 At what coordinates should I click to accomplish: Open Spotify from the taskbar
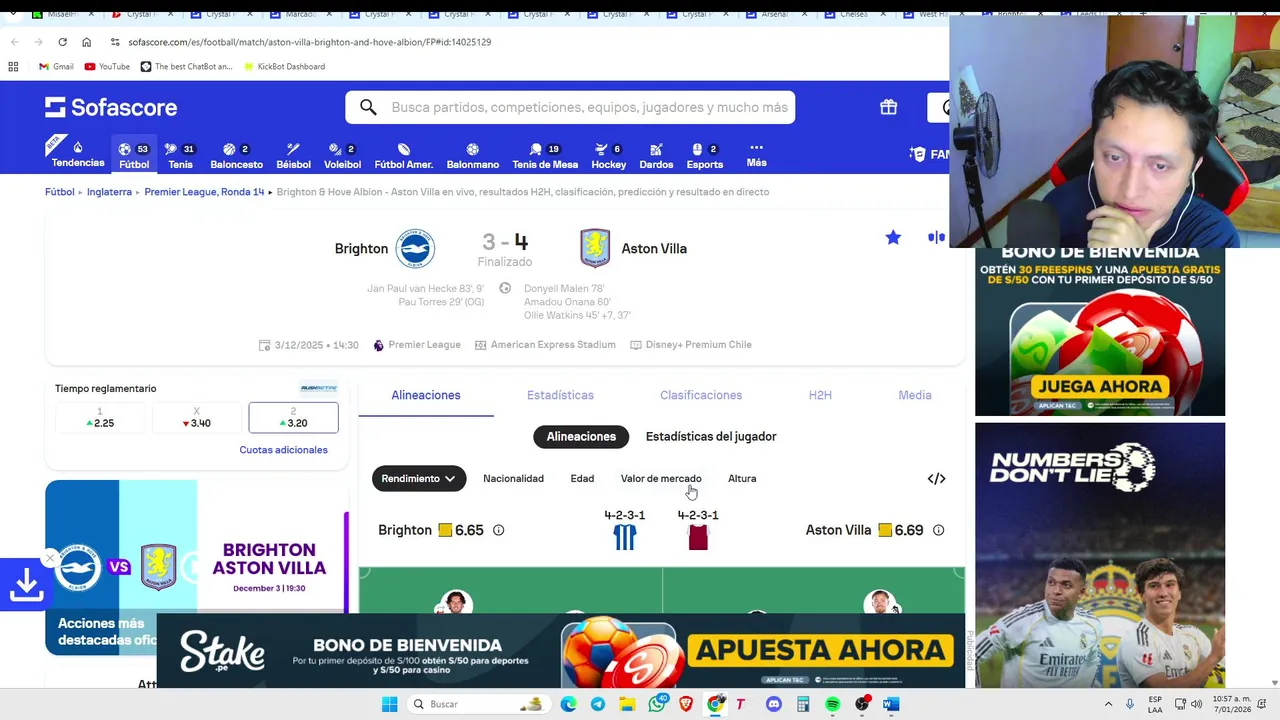(832, 704)
